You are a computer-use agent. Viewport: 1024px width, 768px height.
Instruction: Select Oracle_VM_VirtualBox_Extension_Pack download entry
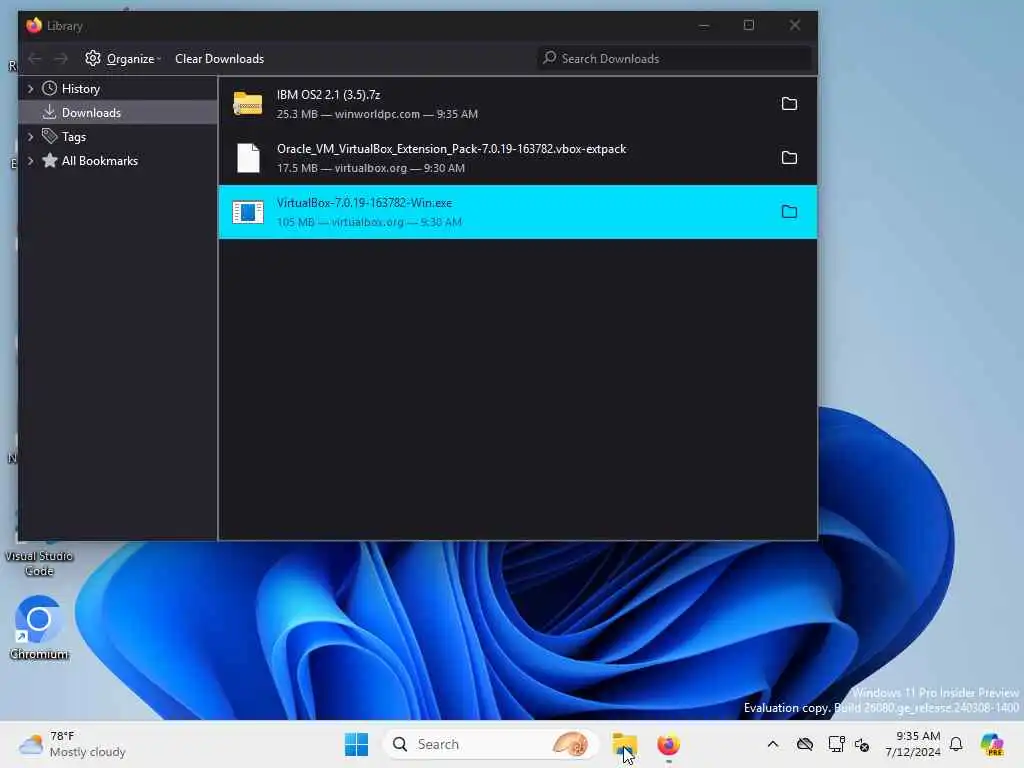click(517, 158)
